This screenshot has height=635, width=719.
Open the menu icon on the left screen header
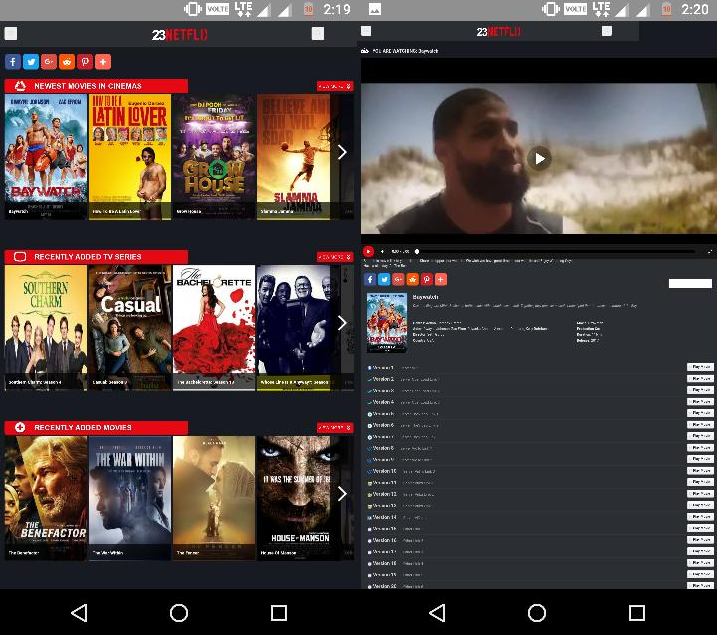point(11,33)
